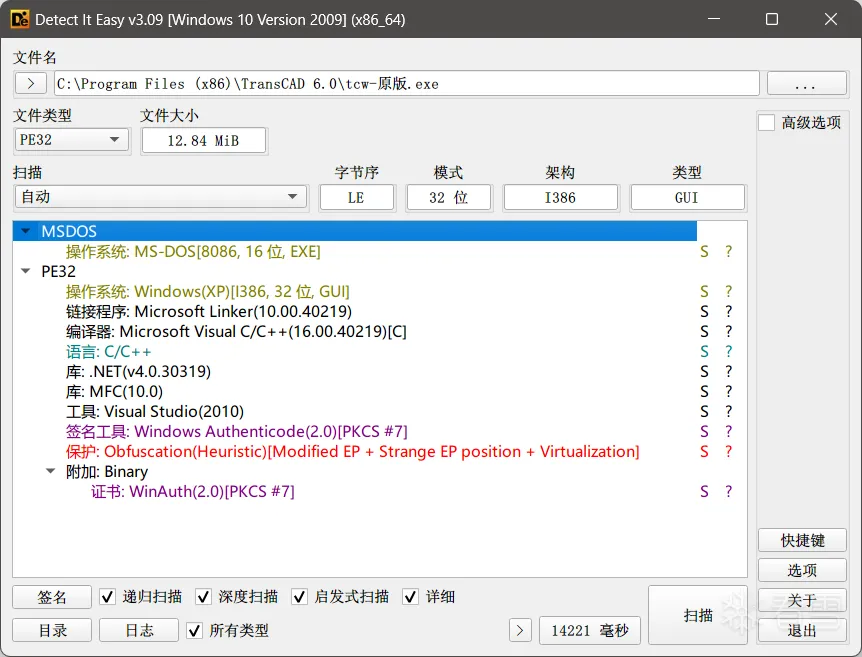This screenshot has height=657, width=862.
Task: Select the MSDOS tree row
Action: (355, 231)
